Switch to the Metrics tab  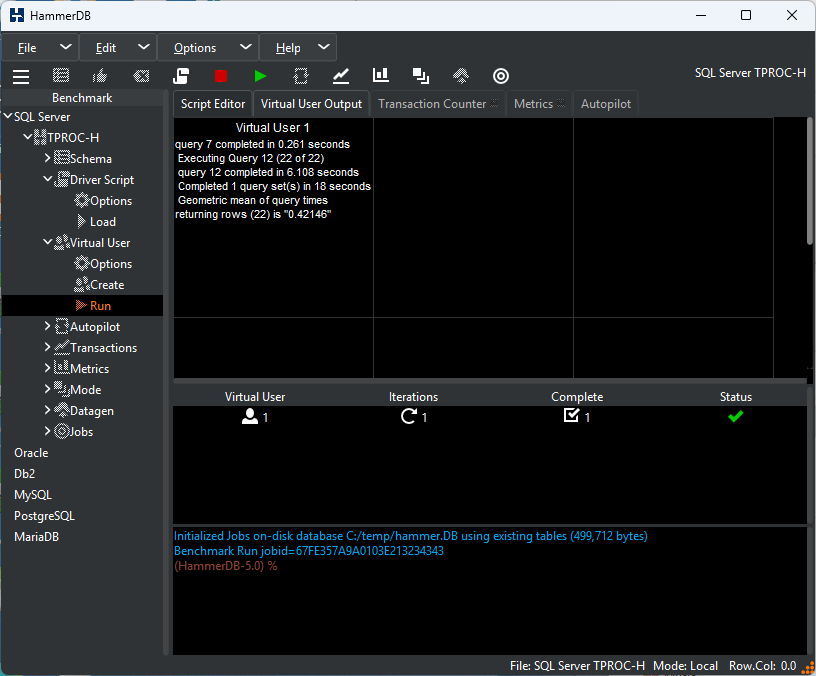(x=539, y=104)
